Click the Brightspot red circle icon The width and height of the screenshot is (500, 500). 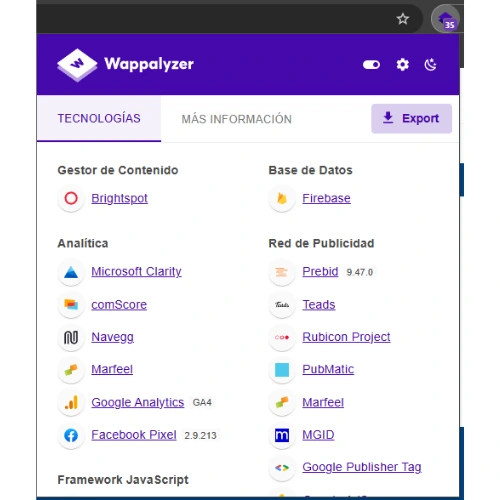(x=71, y=198)
